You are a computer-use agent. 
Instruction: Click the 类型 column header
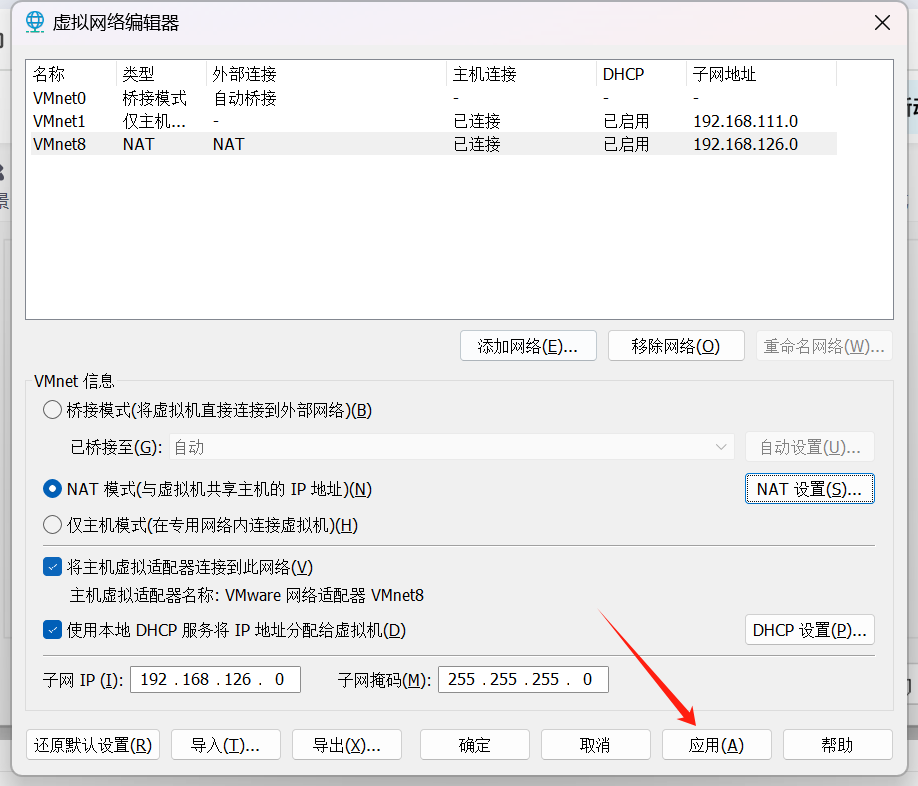click(162, 74)
